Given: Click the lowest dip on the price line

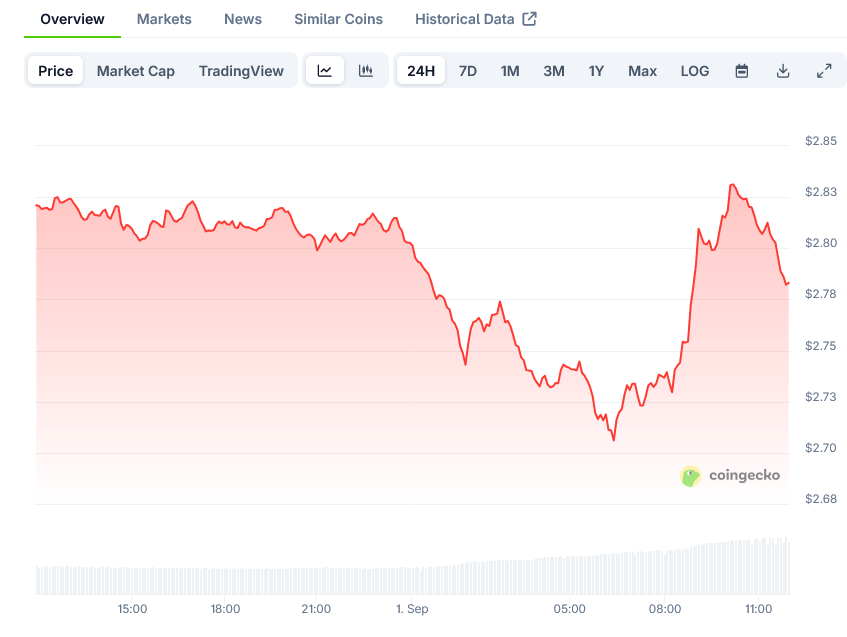Looking at the screenshot, I should [x=614, y=439].
